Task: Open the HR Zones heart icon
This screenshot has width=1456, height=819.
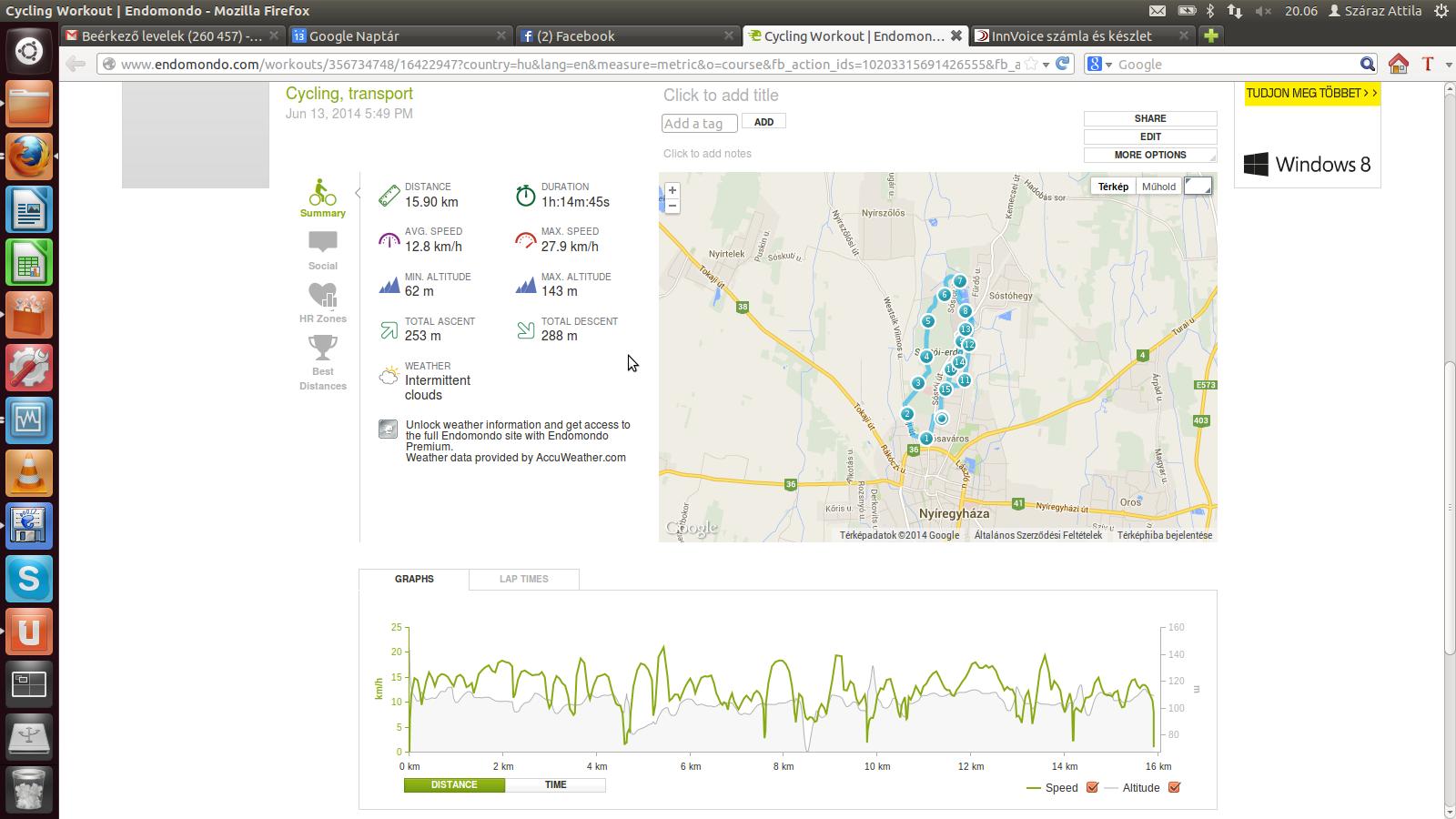Action: coord(322,303)
